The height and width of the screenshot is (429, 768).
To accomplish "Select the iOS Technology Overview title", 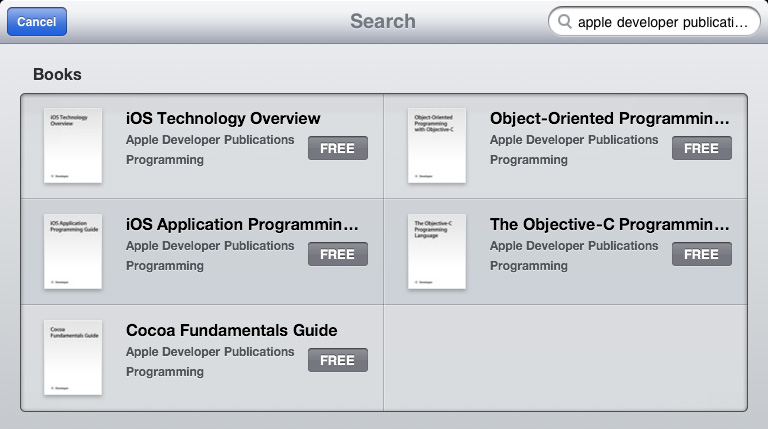I will 223,119.
